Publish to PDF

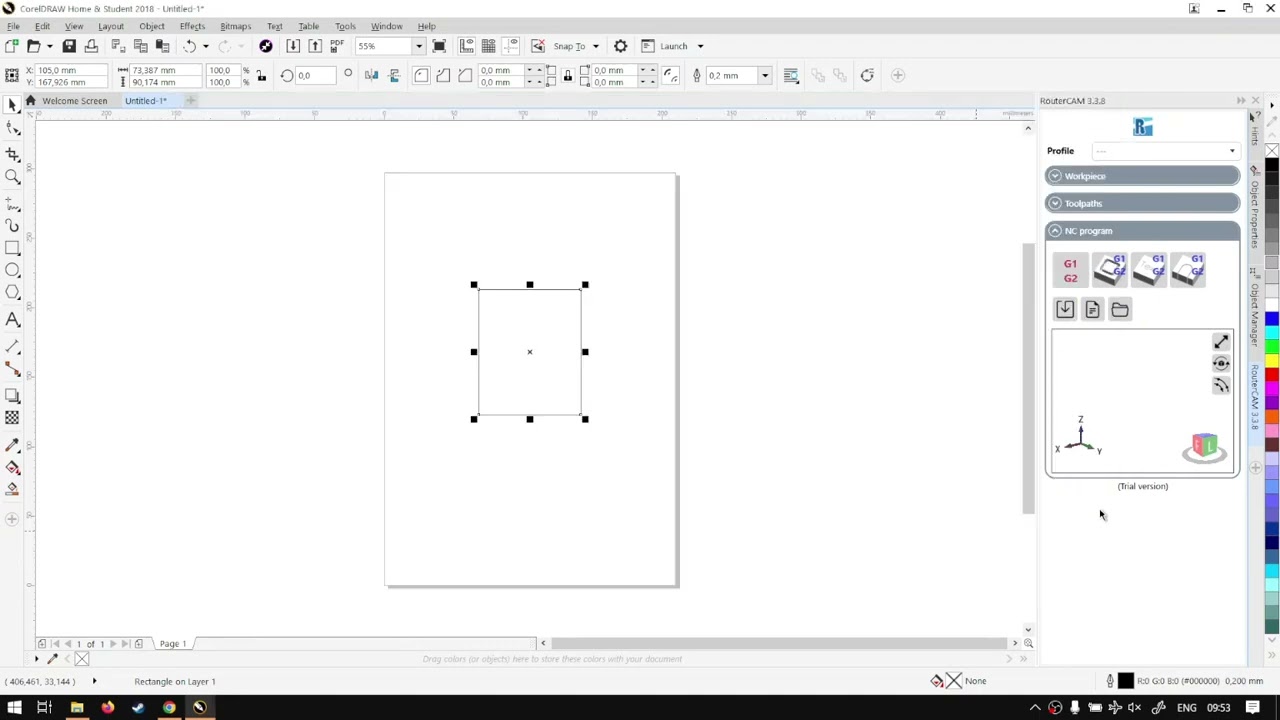[x=337, y=46]
